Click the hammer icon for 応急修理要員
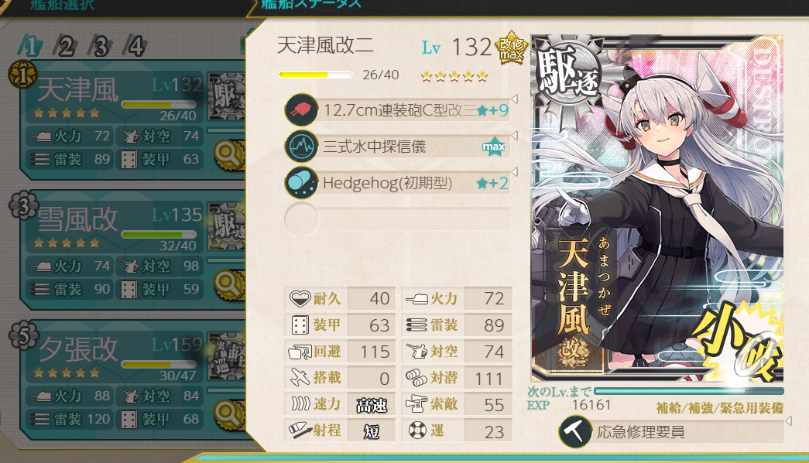The width and height of the screenshot is (809, 463). [x=575, y=432]
